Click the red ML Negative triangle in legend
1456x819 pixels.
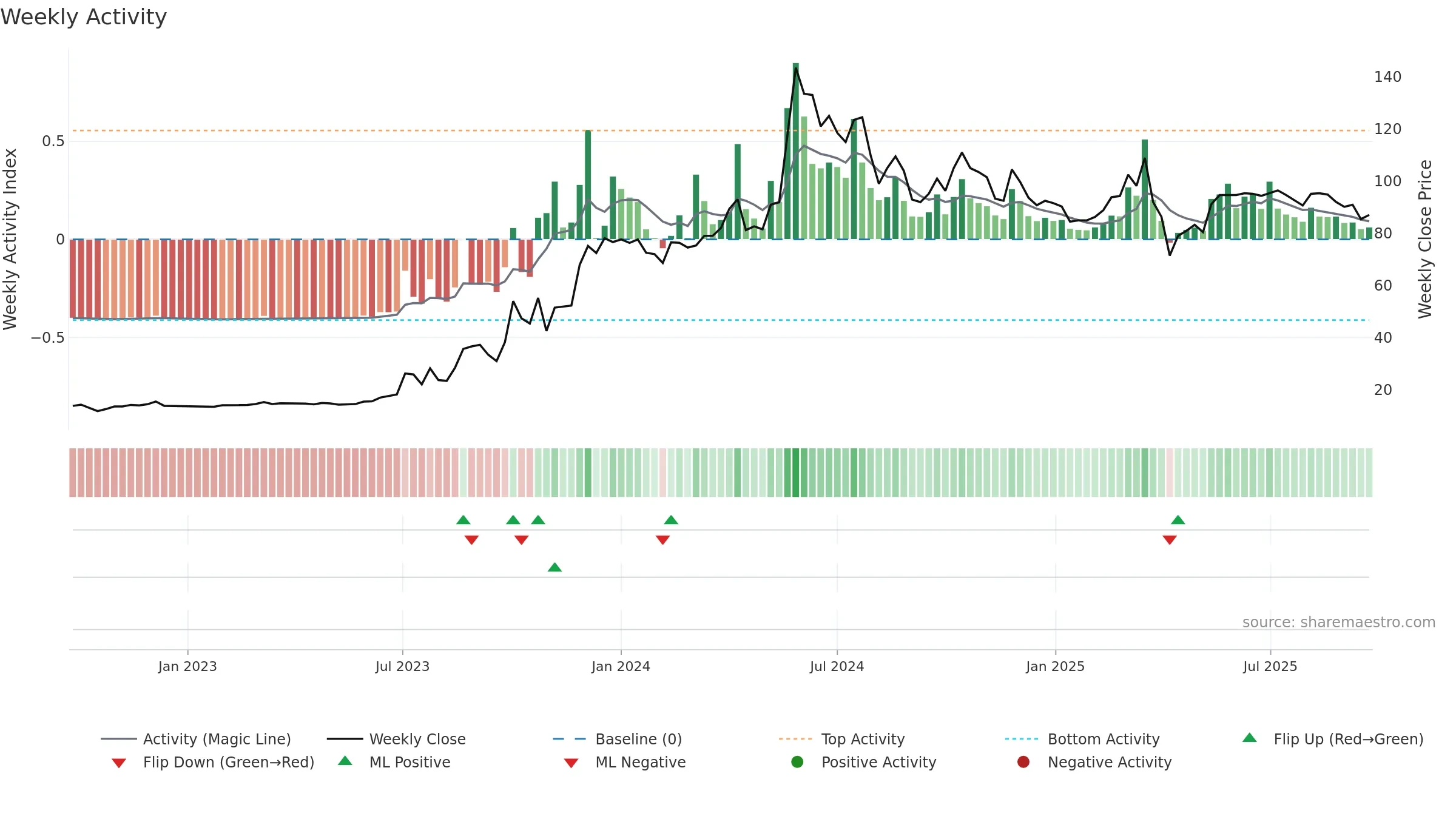pos(571,763)
